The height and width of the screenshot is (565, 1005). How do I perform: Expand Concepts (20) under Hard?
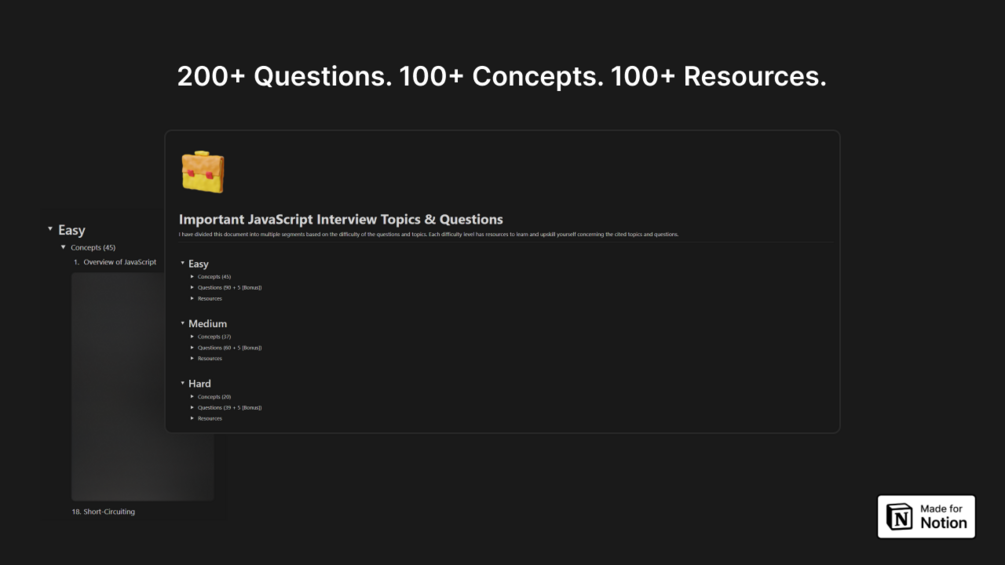pos(192,397)
